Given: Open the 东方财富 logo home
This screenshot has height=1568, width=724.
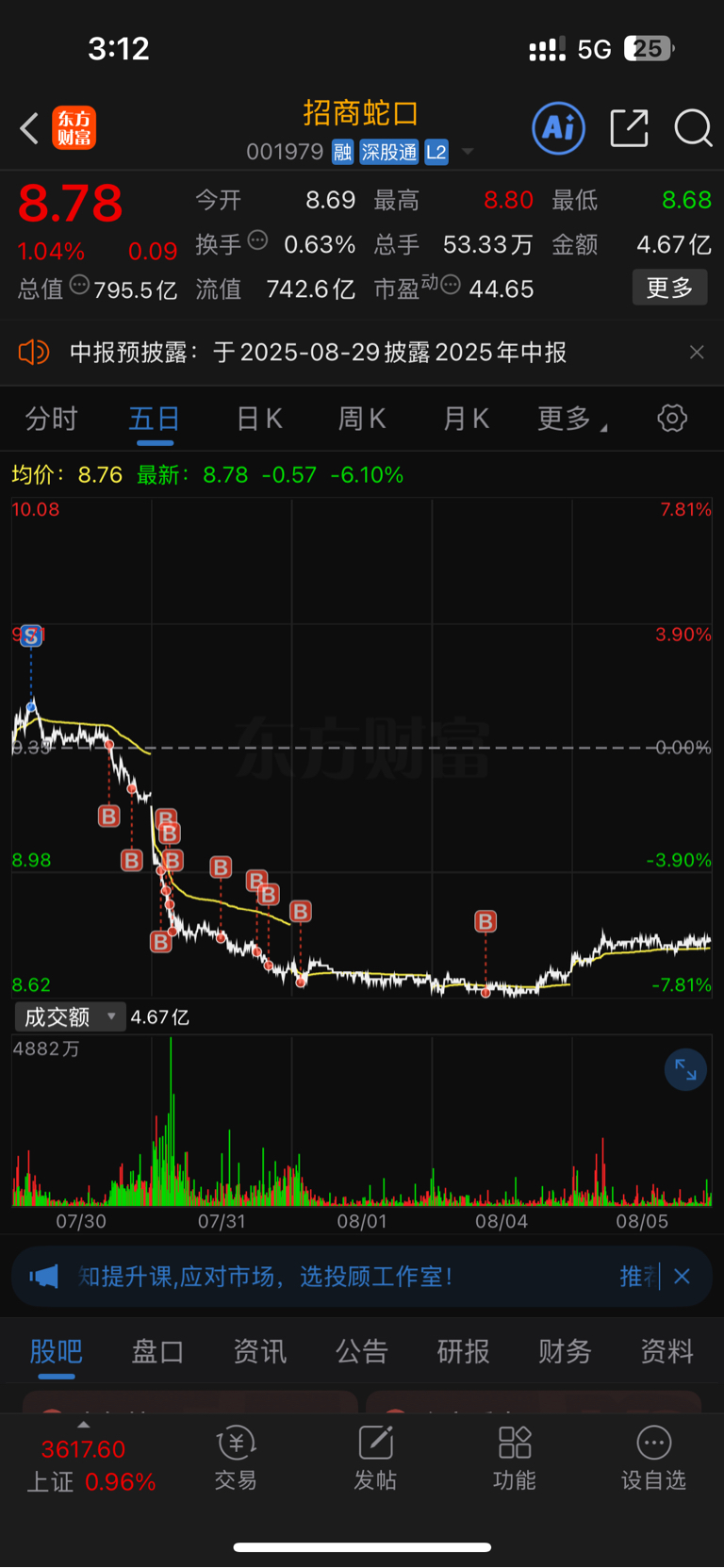Looking at the screenshot, I should pyautogui.click(x=74, y=128).
